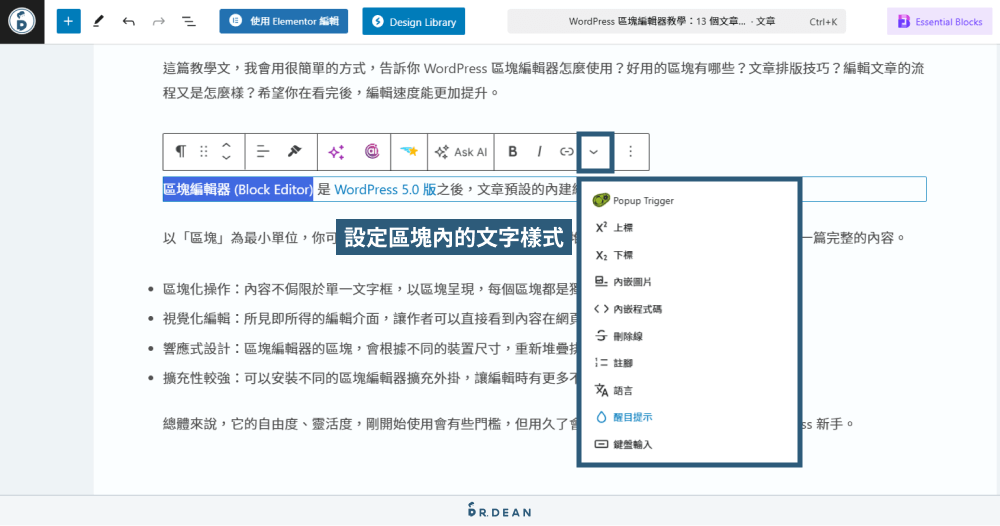This screenshot has height=526, width=1000.
Task: Click the 'WordPress 5.0 版' link
Action: [x=385, y=189]
